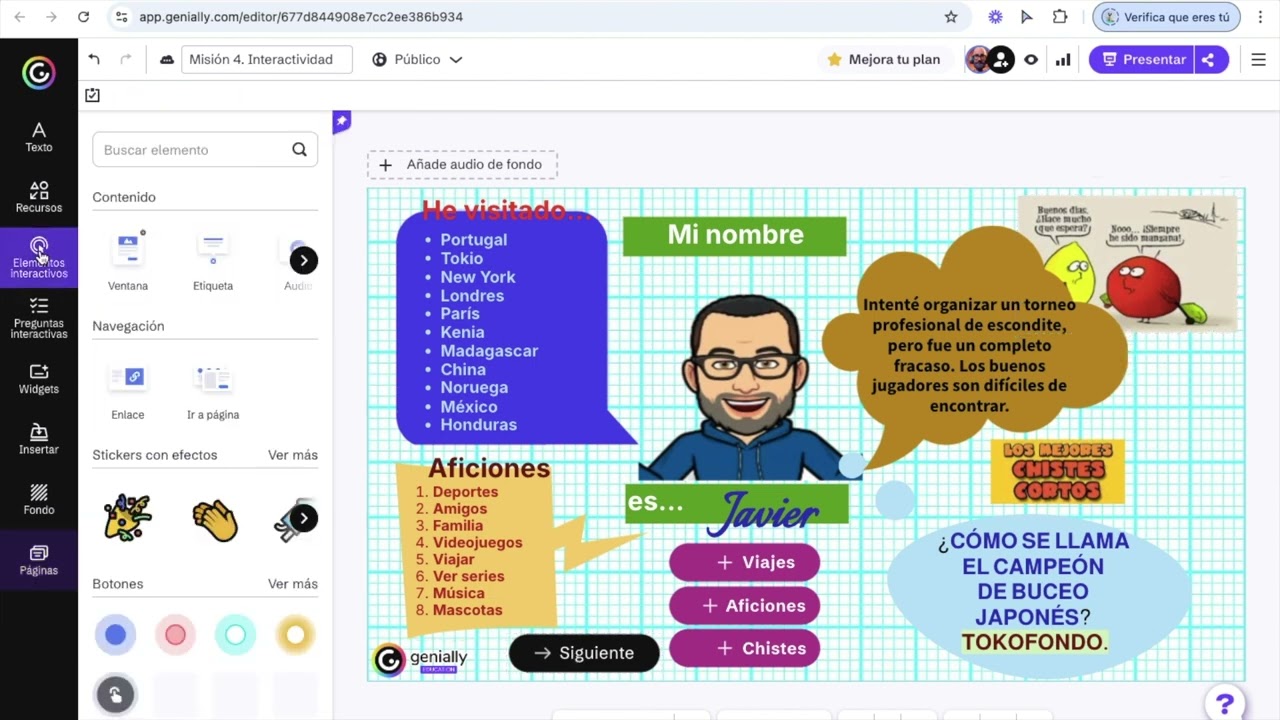Click the Aficiones button on canvas

tap(745, 605)
